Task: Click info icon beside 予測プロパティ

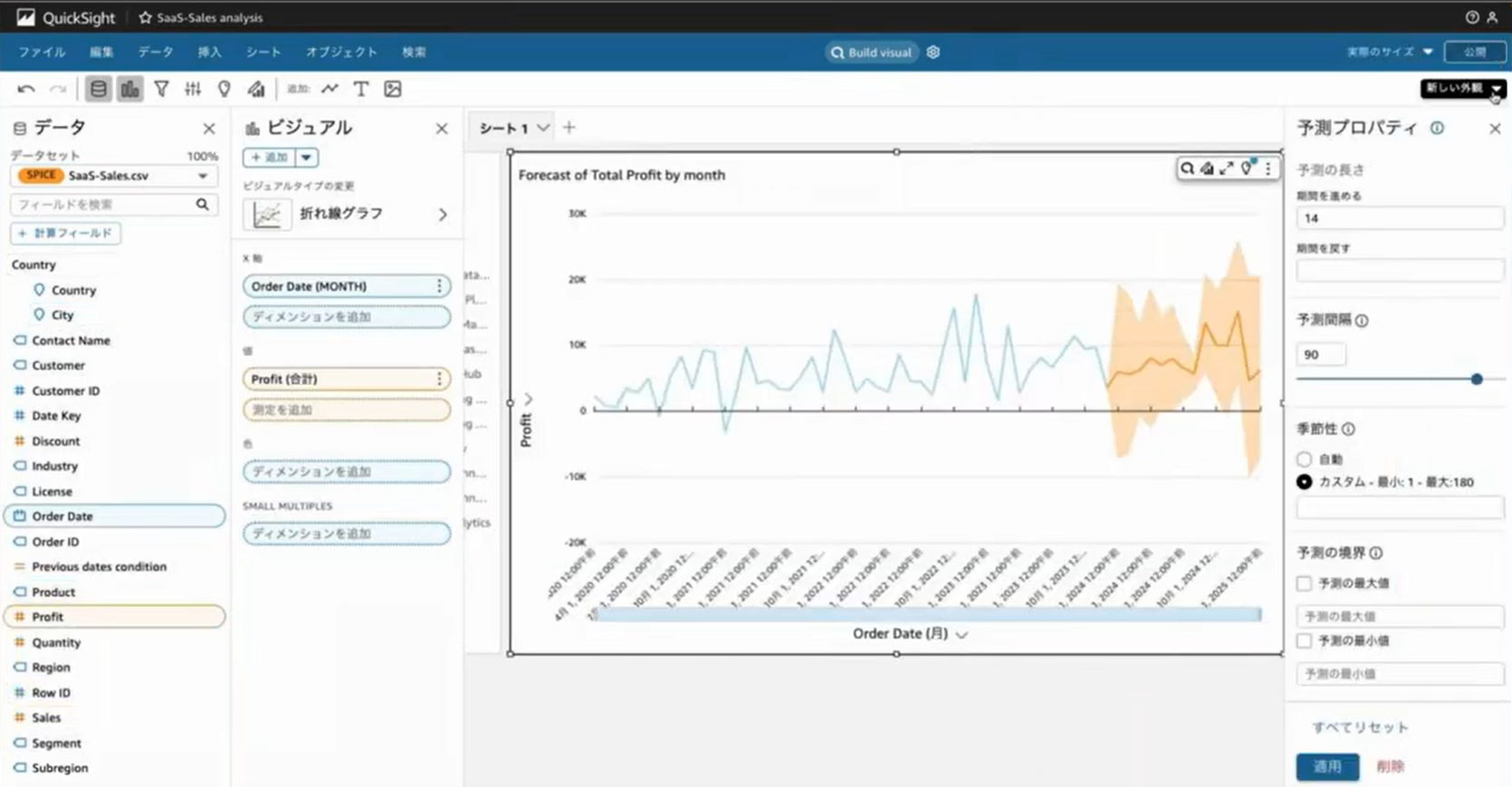Action: click(1437, 128)
